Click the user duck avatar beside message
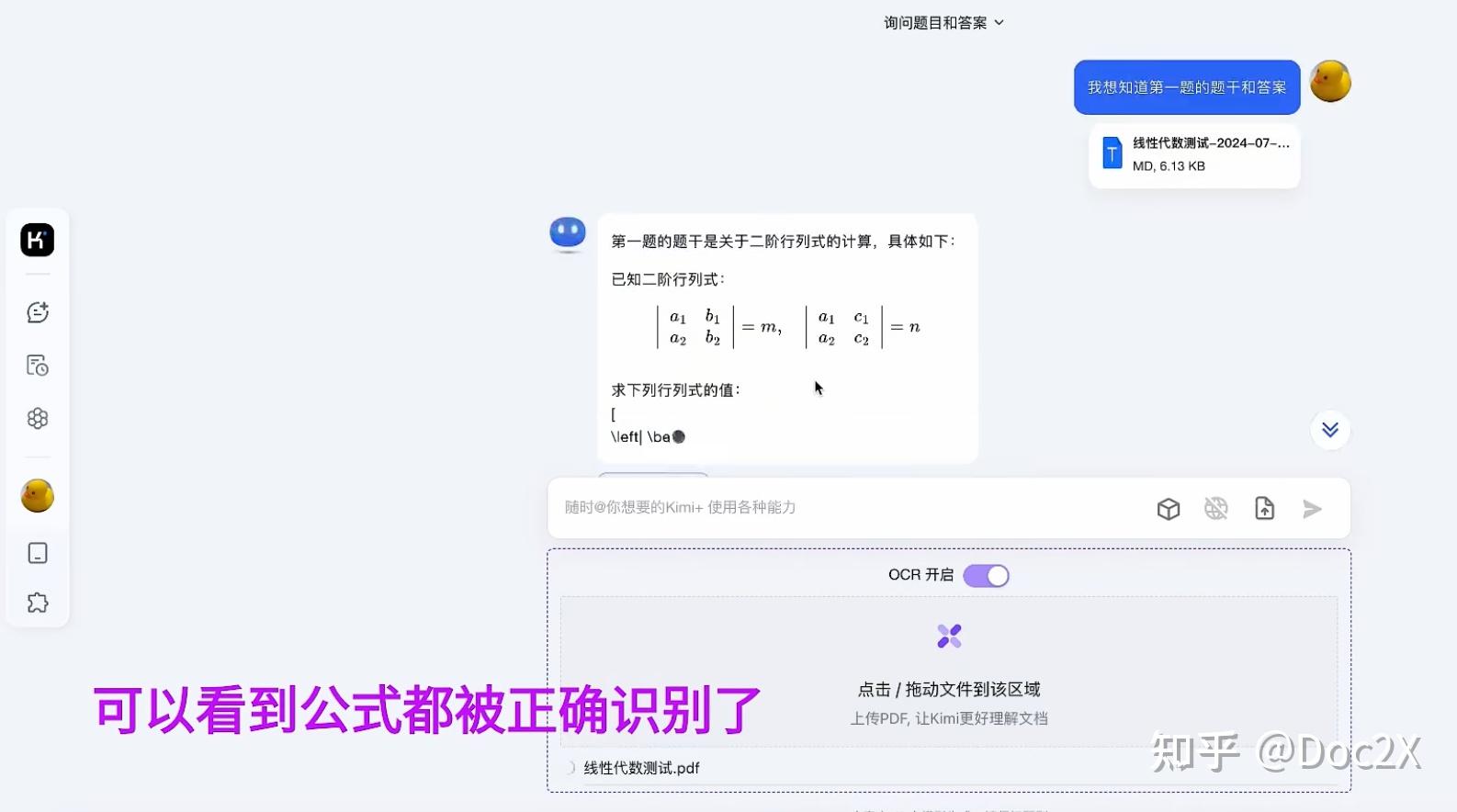Viewport: 1457px width, 812px height. (1330, 82)
